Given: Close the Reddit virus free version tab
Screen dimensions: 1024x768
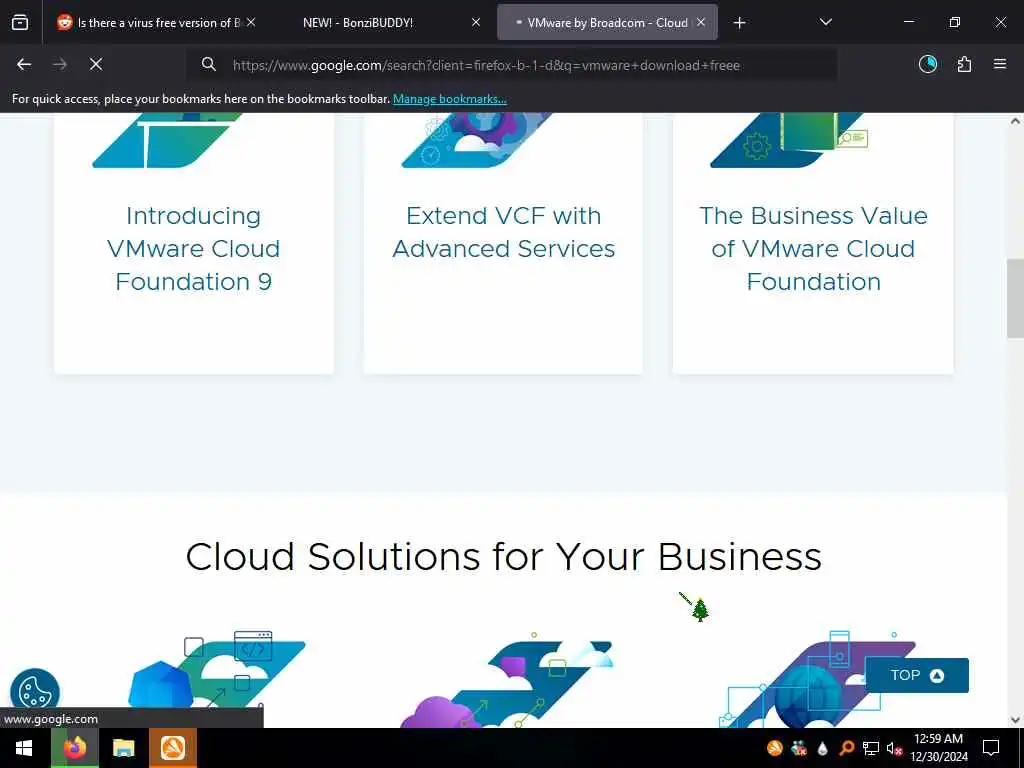Looking at the screenshot, I should pyautogui.click(x=251, y=22).
